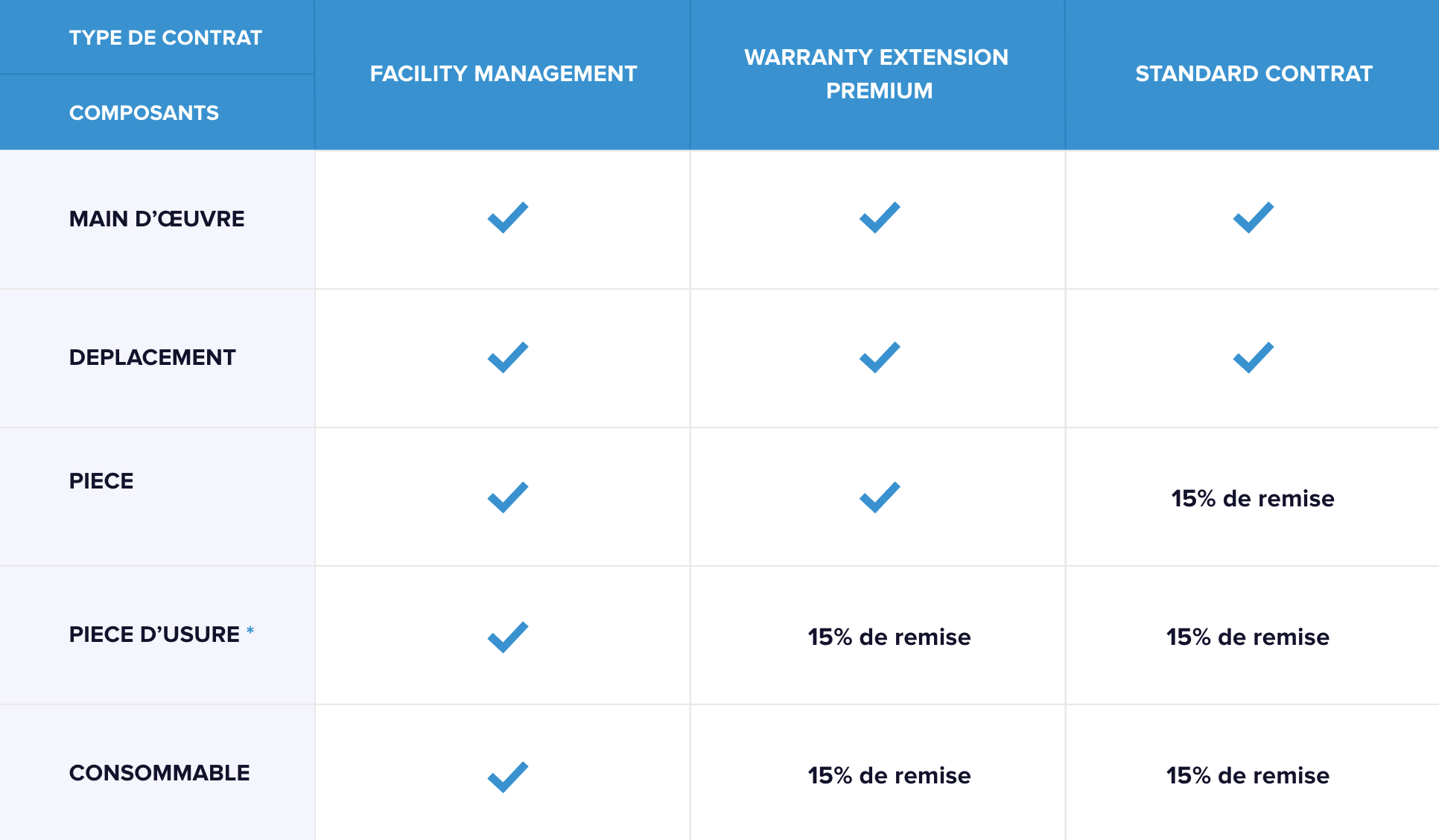Click Standard Contrat checkmark for Main d'œuvre
This screenshot has height=840, width=1439.
click(x=1254, y=217)
